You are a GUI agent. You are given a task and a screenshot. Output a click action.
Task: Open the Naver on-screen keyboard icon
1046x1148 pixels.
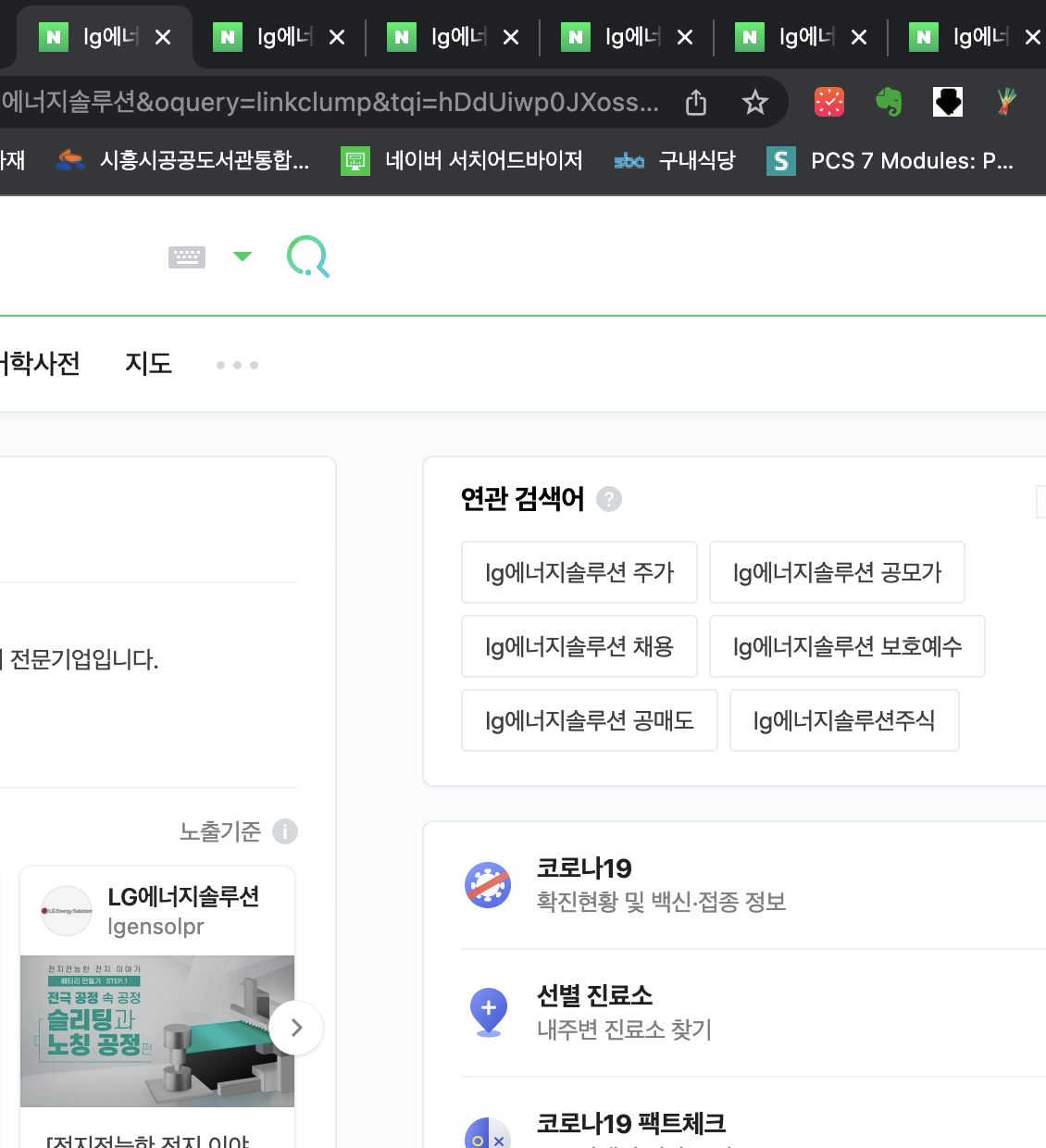tap(187, 256)
